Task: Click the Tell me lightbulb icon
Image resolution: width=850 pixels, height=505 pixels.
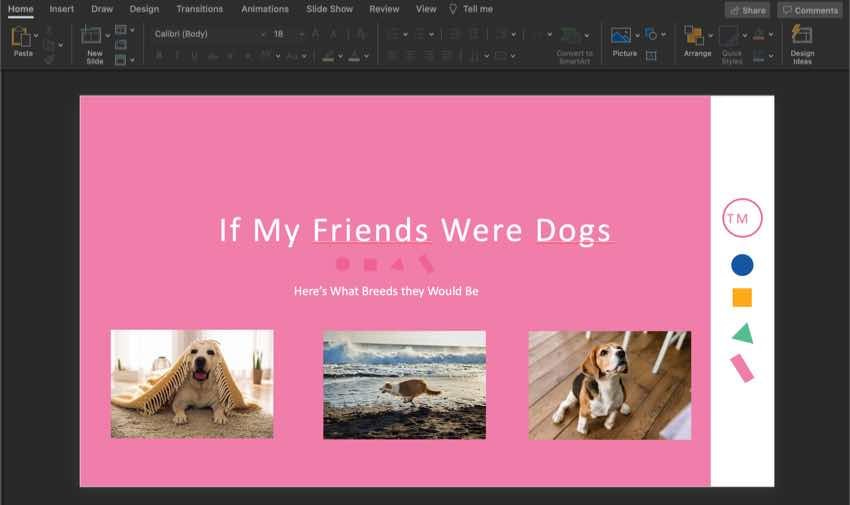Action: [x=453, y=9]
